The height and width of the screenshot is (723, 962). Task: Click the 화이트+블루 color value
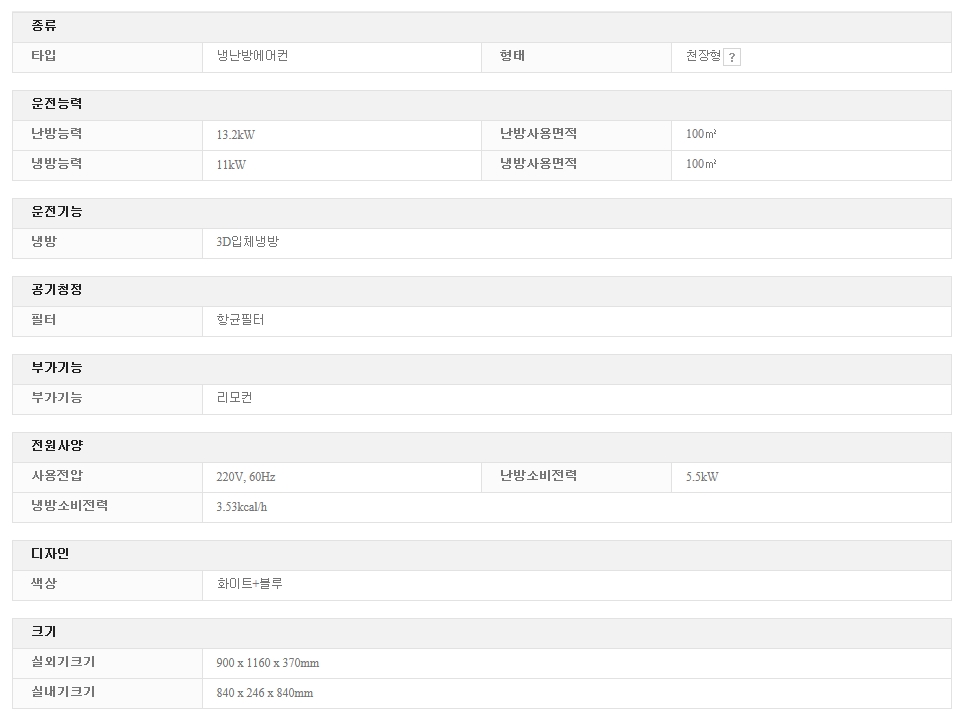pyautogui.click(x=249, y=583)
